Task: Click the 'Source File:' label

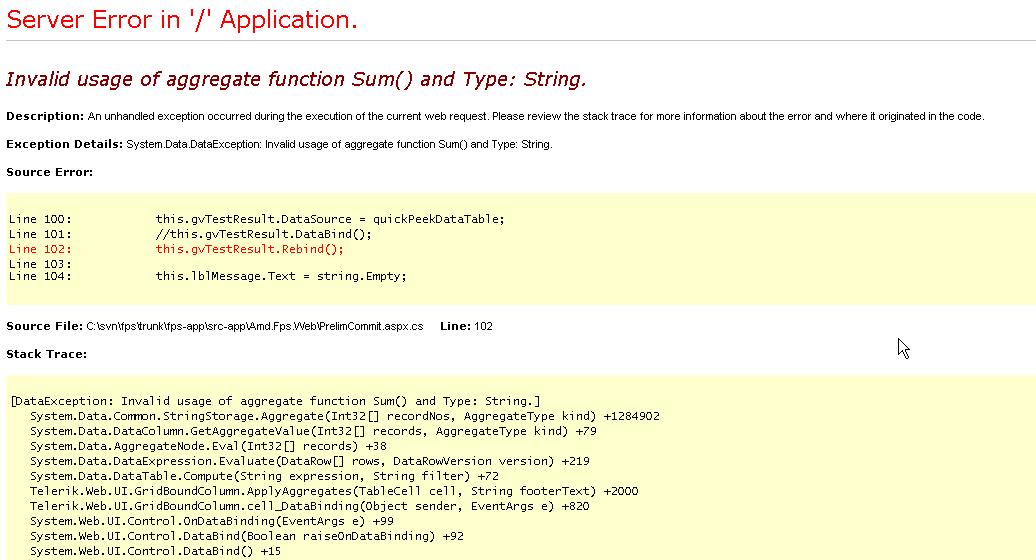Action: tap(44, 326)
